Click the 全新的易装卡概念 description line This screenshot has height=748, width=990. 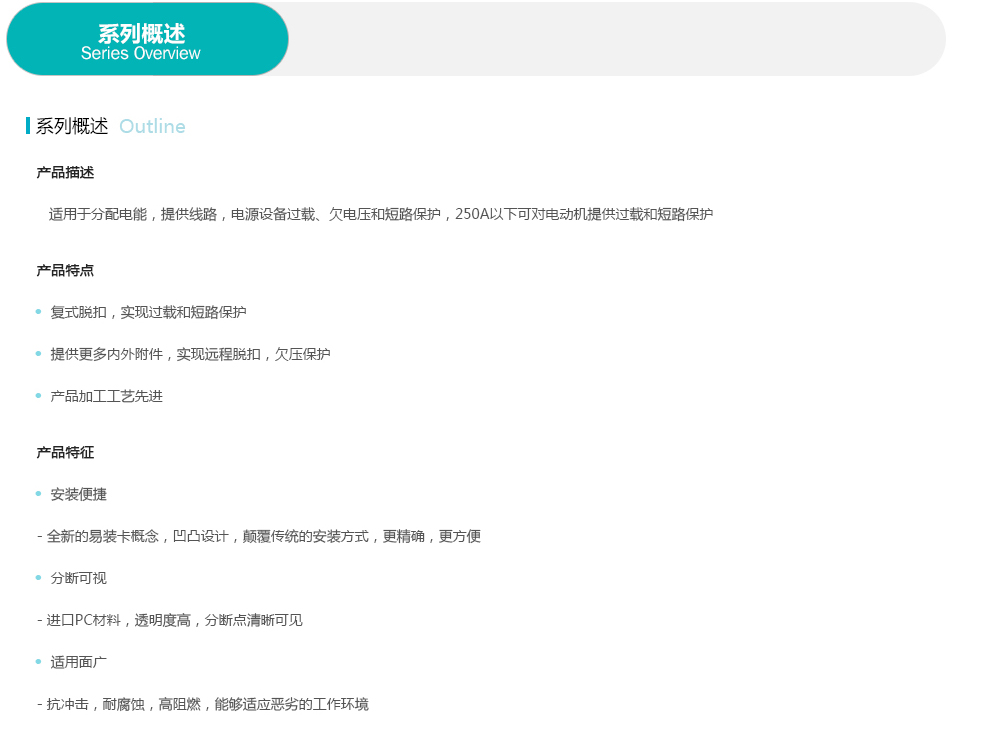(x=259, y=536)
